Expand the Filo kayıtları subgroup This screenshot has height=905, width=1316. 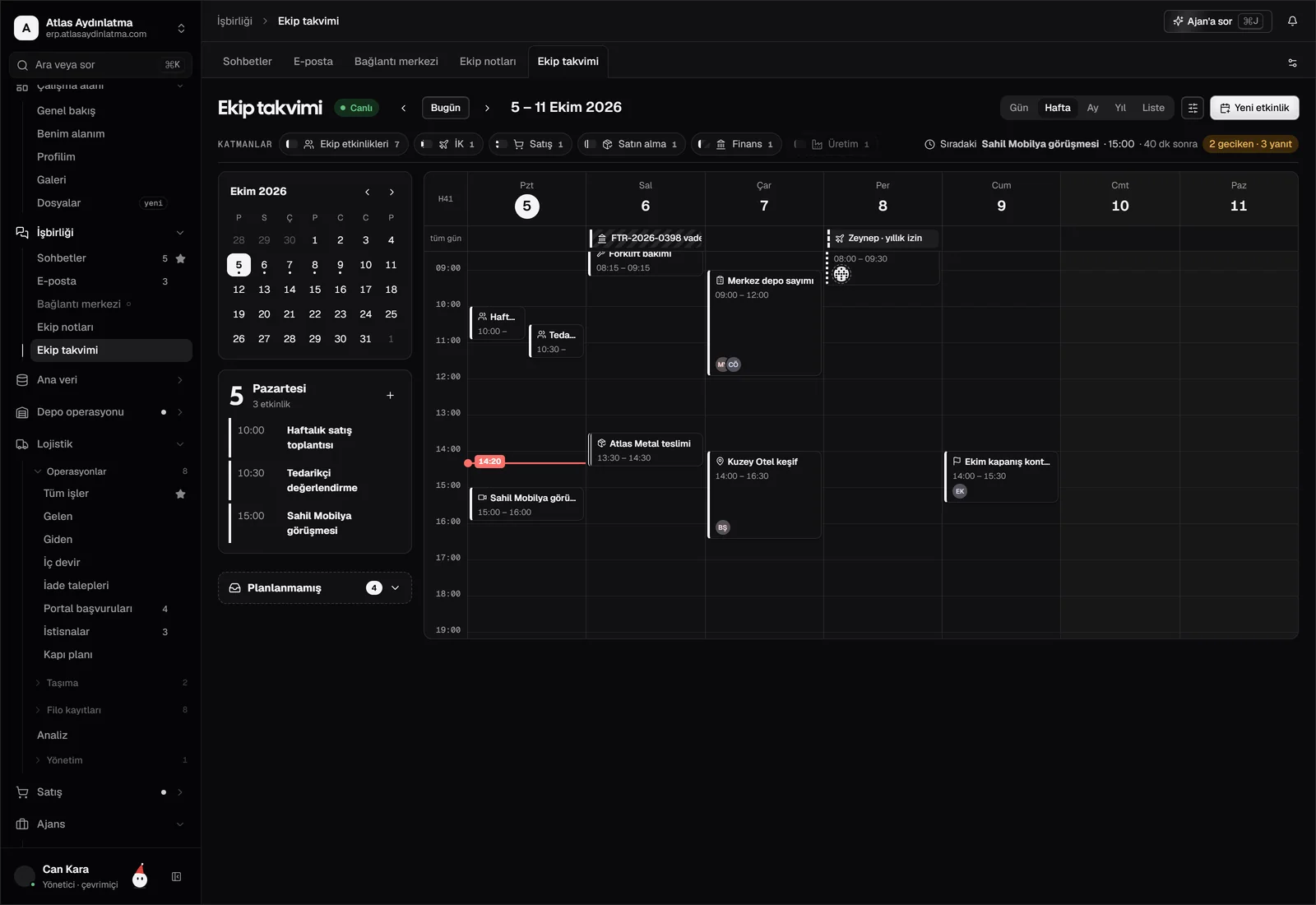point(111,710)
